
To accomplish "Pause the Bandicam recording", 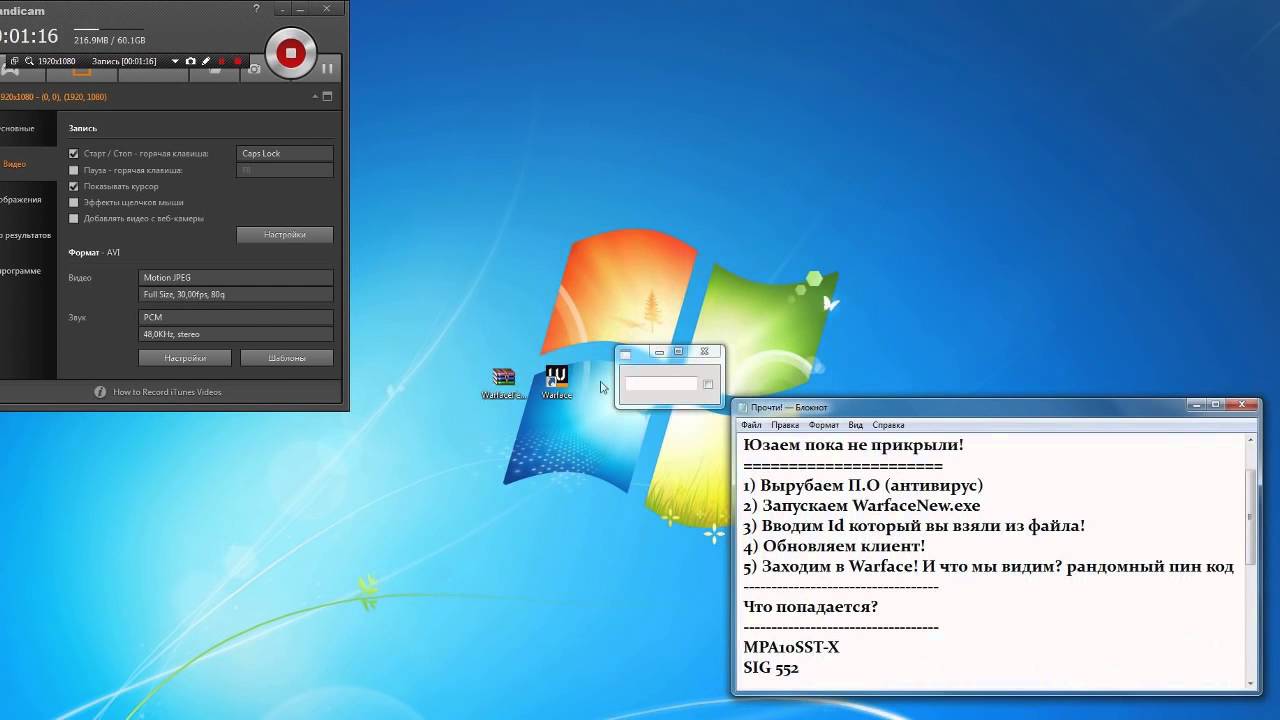I will click(x=327, y=69).
